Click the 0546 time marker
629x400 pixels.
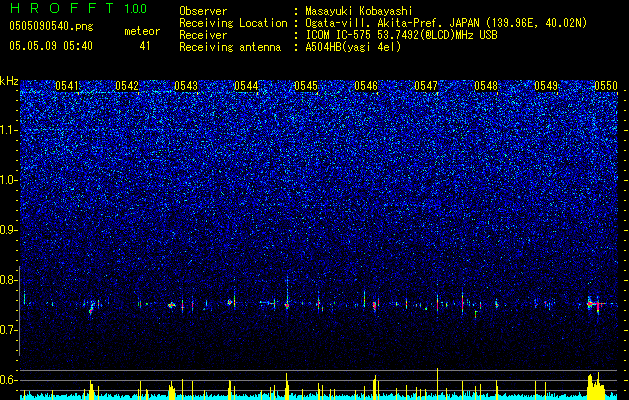point(366,86)
